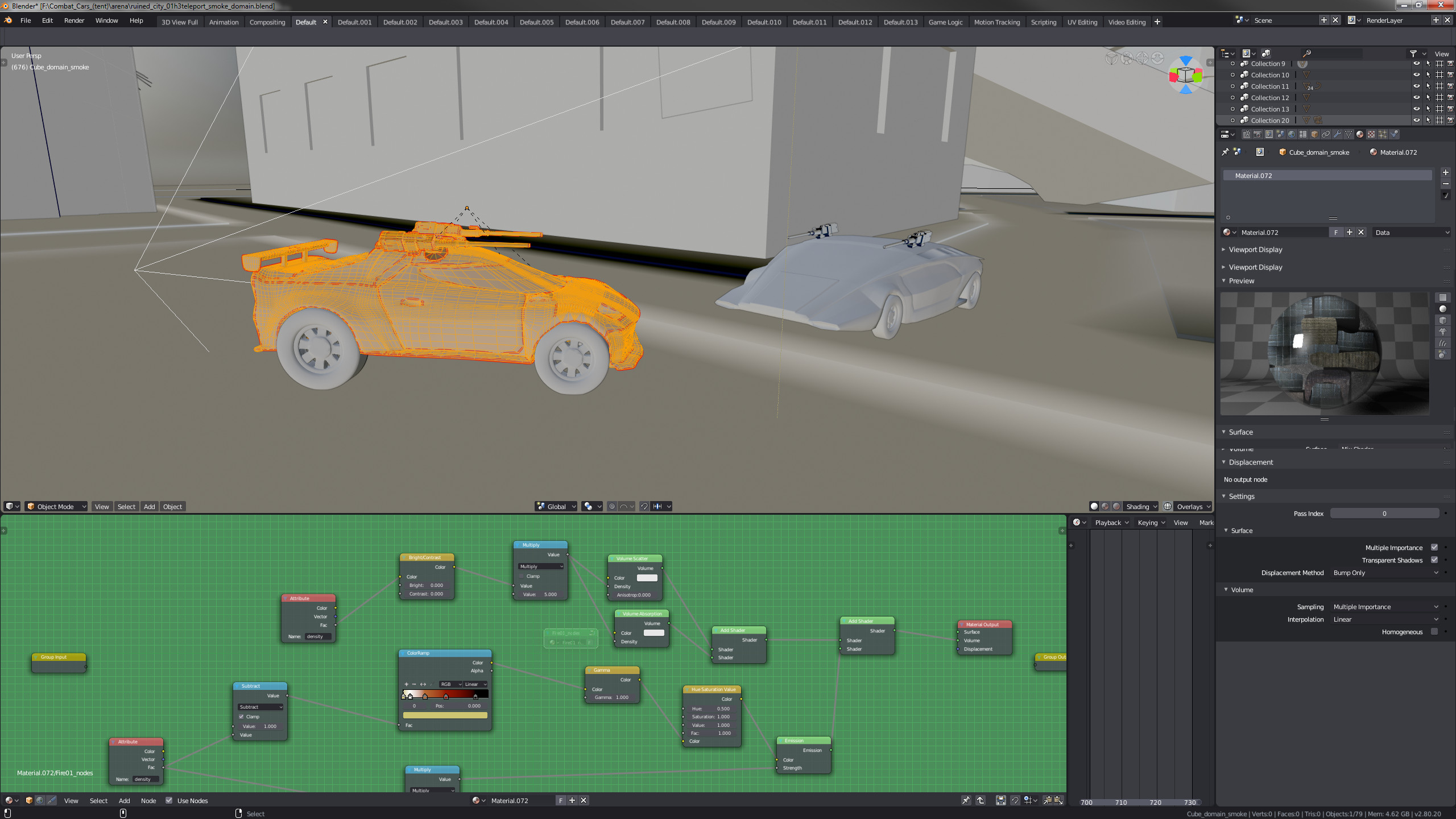Add a new material slot with plus button
The image size is (1456, 819).
click(1445, 172)
